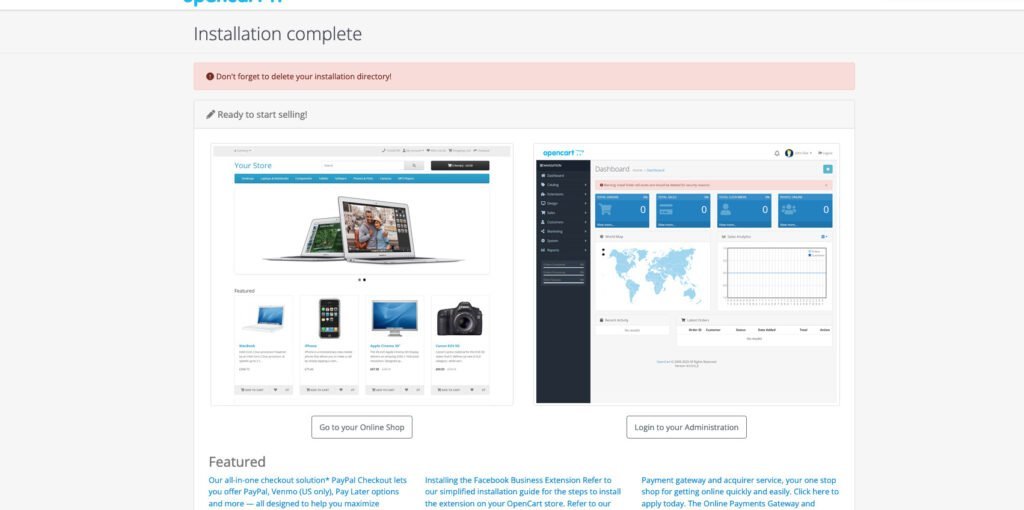Screen dimensions: 1024x510
Task: Open the admin dashboard preview thumbnail
Action: pos(686,274)
